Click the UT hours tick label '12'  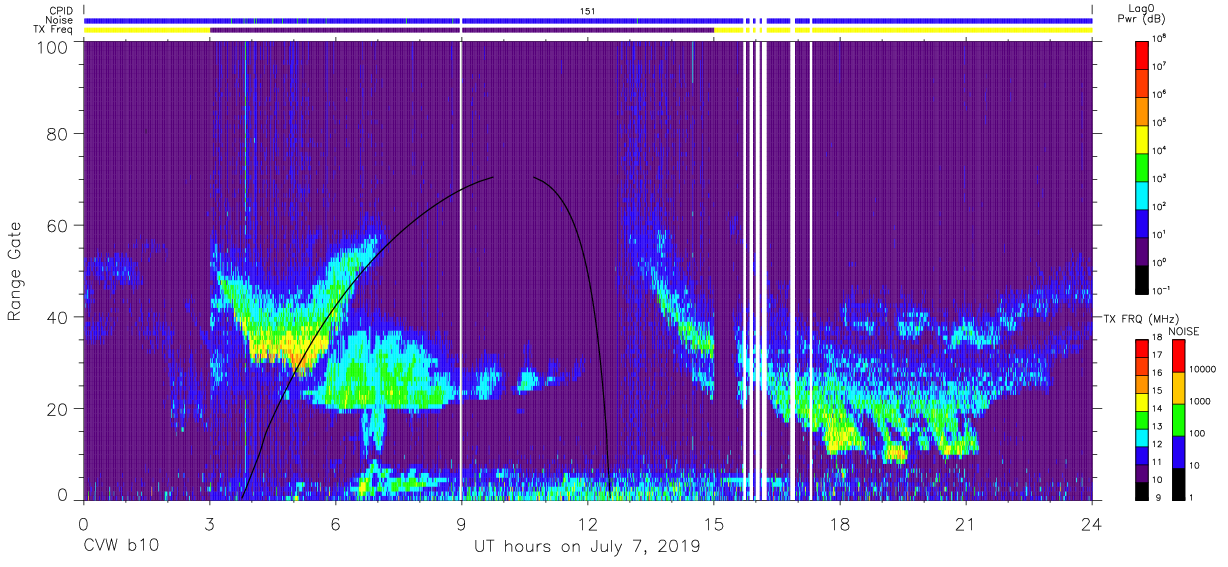(x=588, y=524)
